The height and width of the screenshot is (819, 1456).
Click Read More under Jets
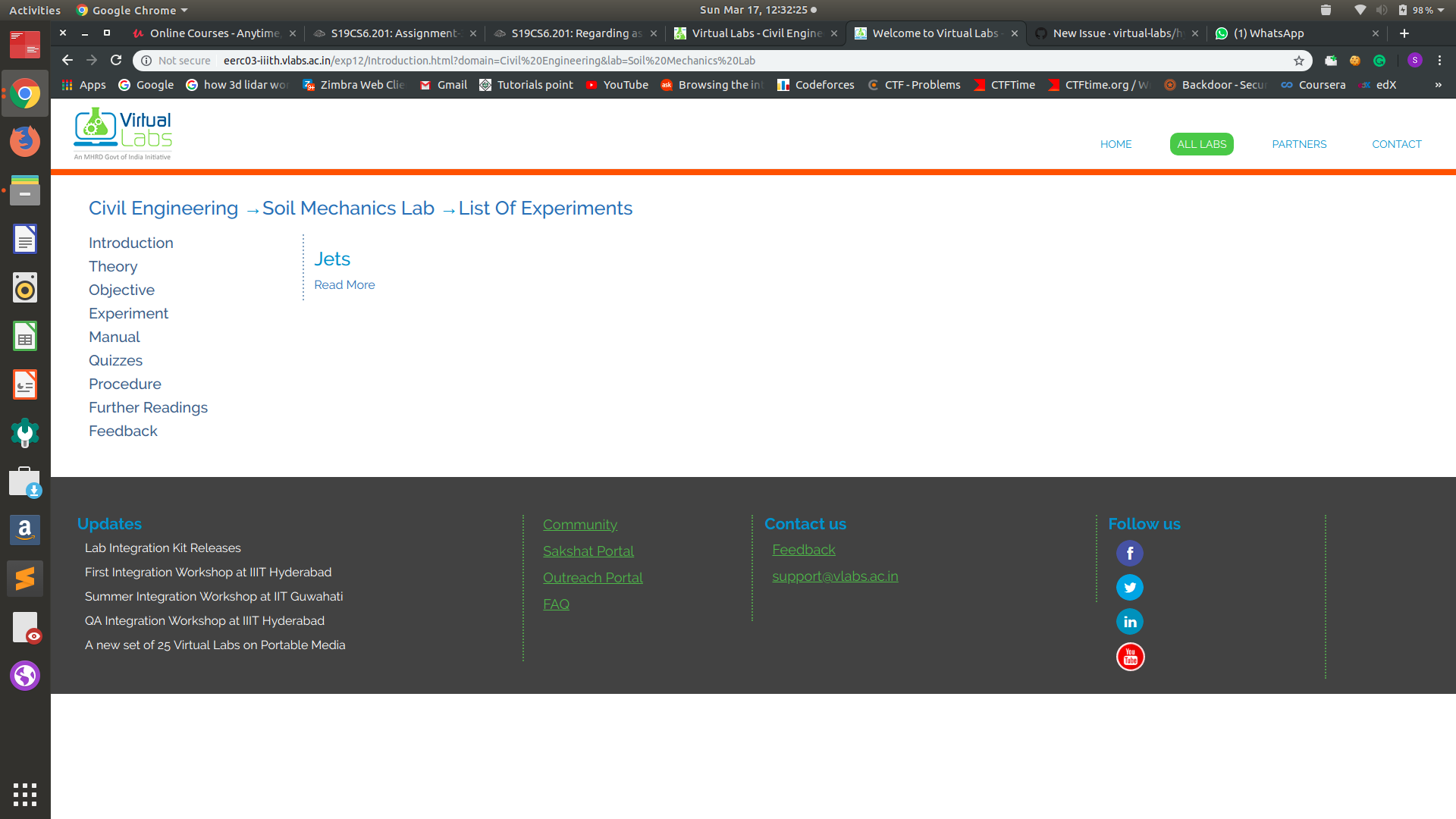[x=344, y=285]
